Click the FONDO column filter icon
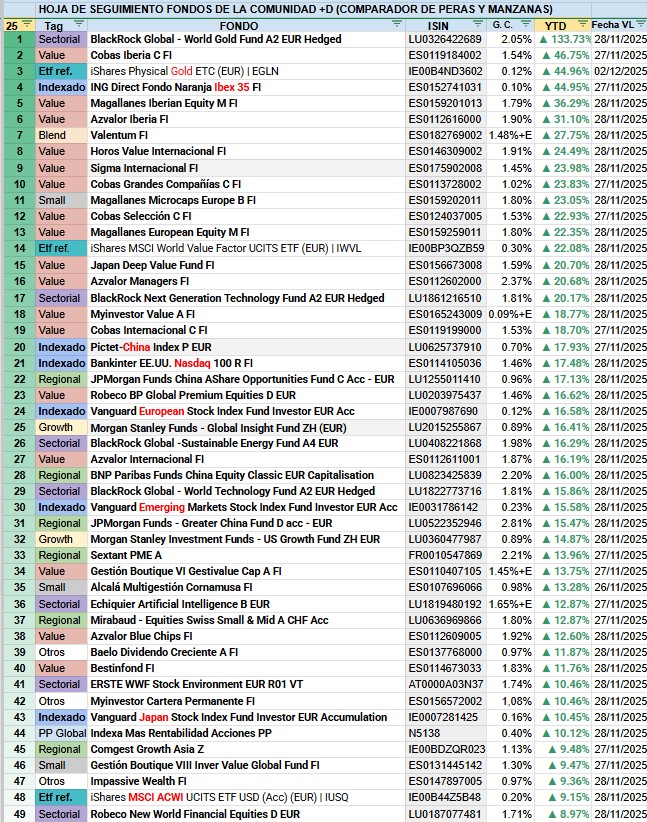This screenshot has height=822, width=647. [397, 25]
